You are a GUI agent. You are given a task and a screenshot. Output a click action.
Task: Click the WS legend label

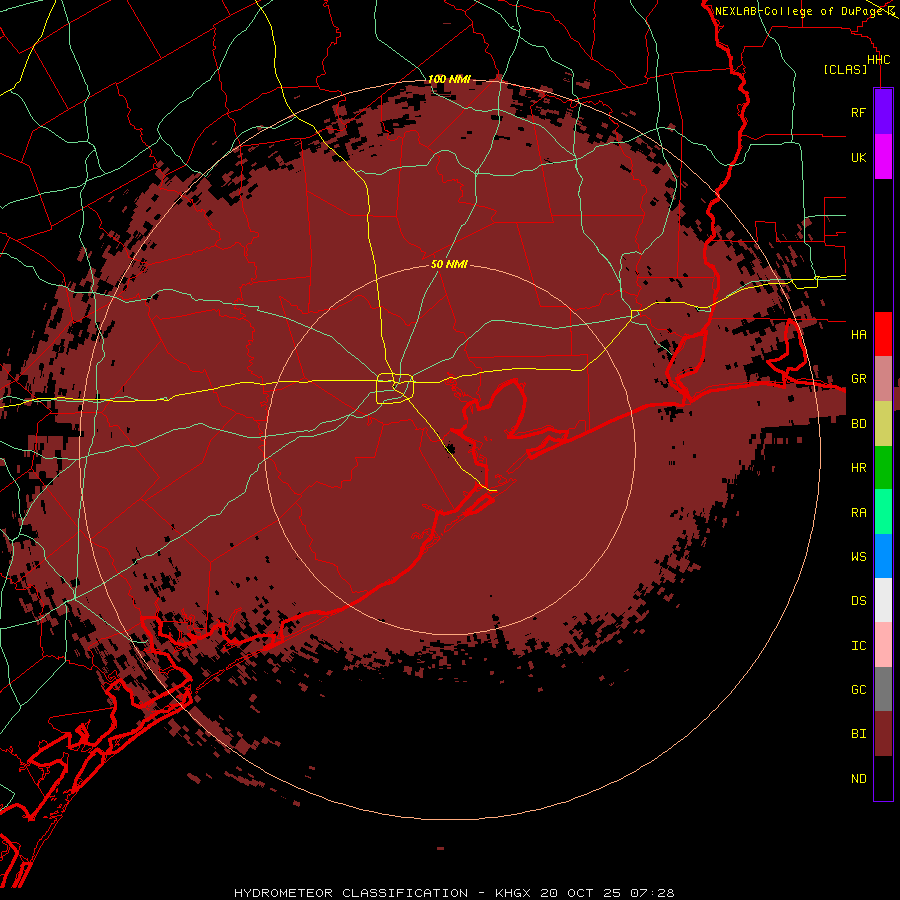858,556
